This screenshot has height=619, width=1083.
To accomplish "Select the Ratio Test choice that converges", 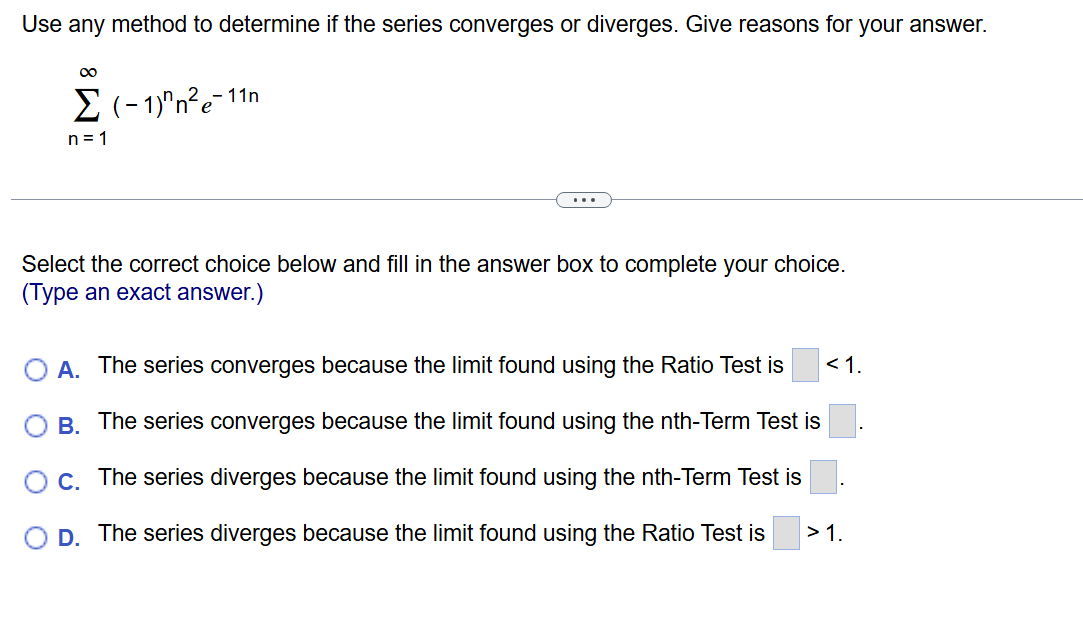I will coord(35,370).
